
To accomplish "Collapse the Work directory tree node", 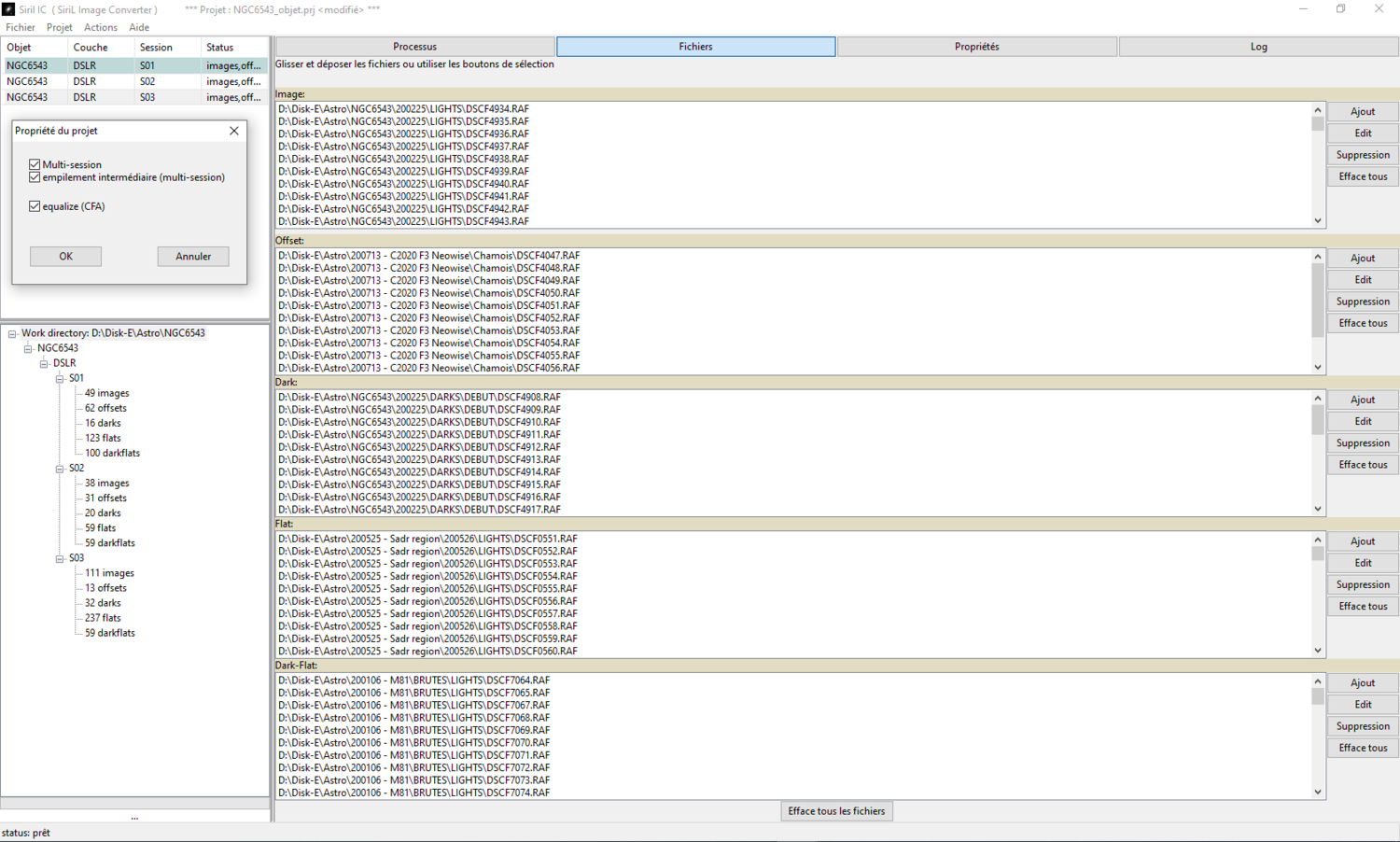I will [x=12, y=333].
